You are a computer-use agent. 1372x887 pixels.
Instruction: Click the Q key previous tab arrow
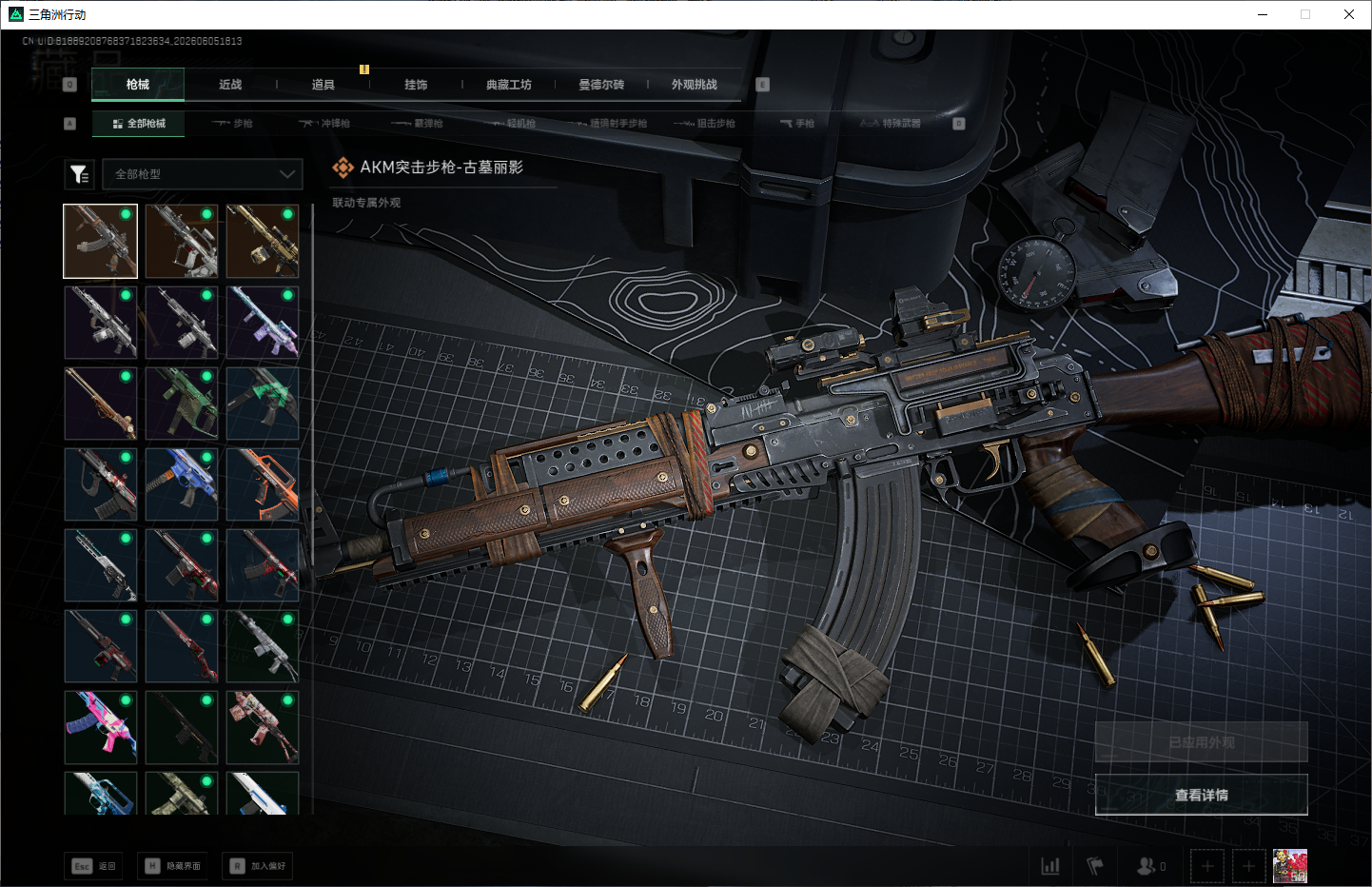pyautogui.click(x=69, y=85)
